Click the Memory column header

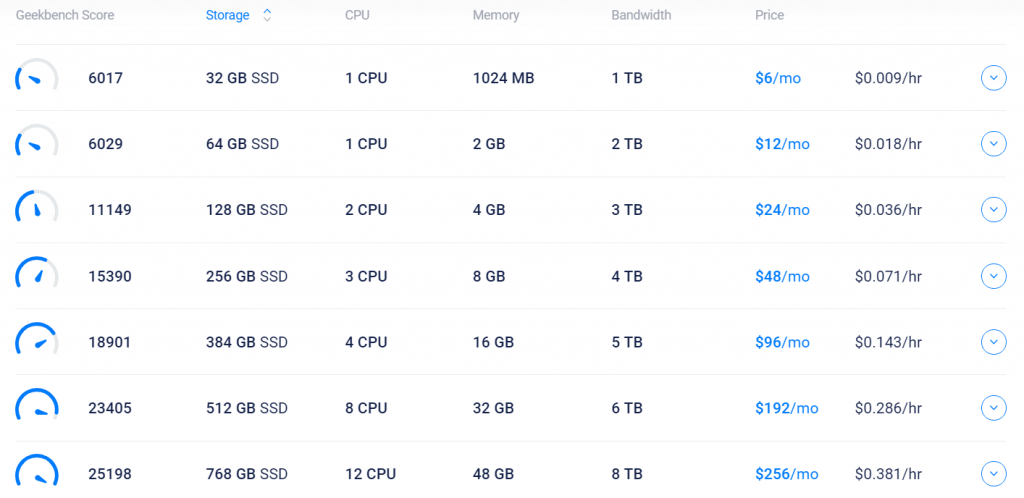496,15
